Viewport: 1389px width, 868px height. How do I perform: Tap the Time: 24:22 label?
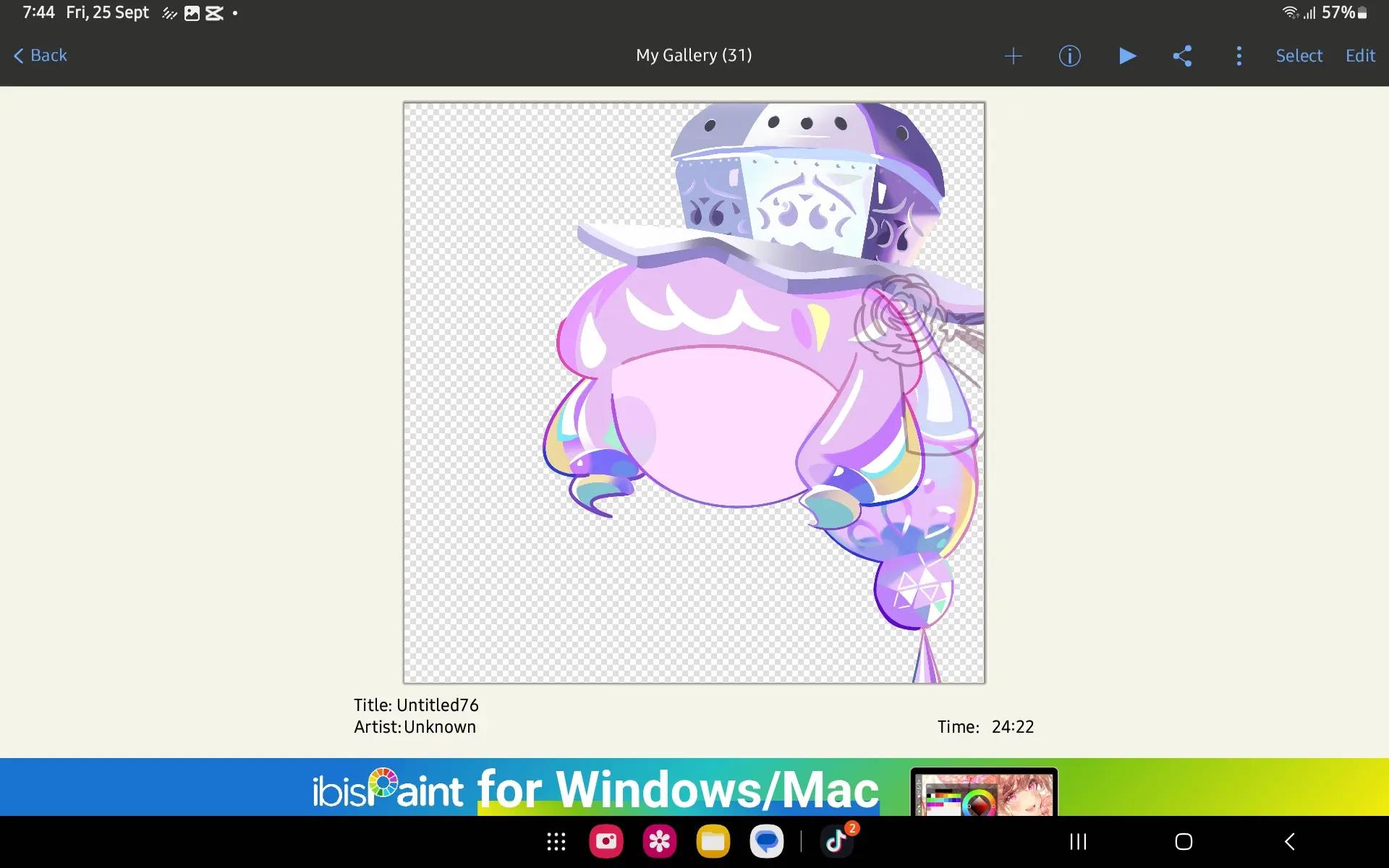(x=985, y=727)
